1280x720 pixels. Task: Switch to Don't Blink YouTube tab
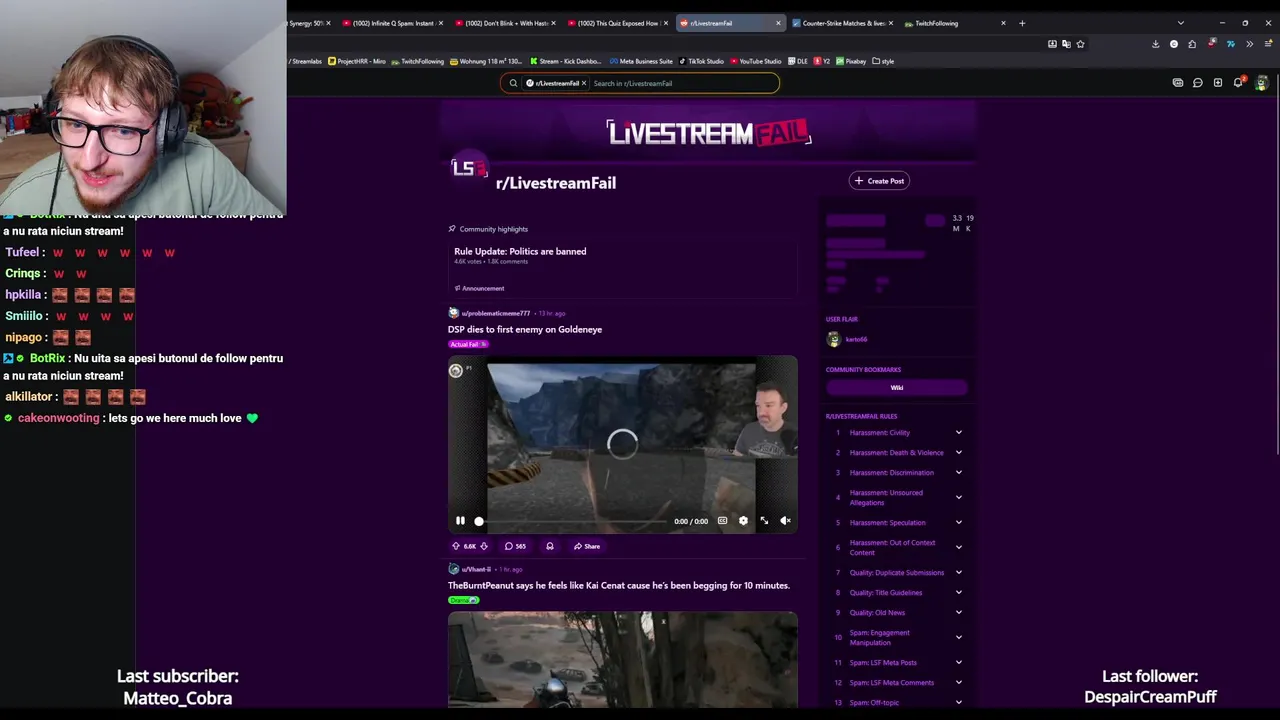point(505,23)
